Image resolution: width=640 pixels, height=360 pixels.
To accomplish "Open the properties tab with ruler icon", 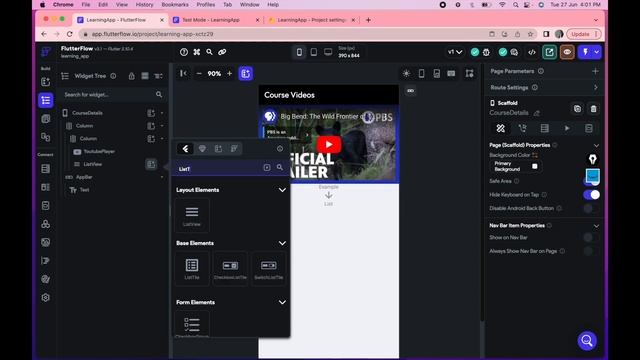I will [x=500, y=128].
